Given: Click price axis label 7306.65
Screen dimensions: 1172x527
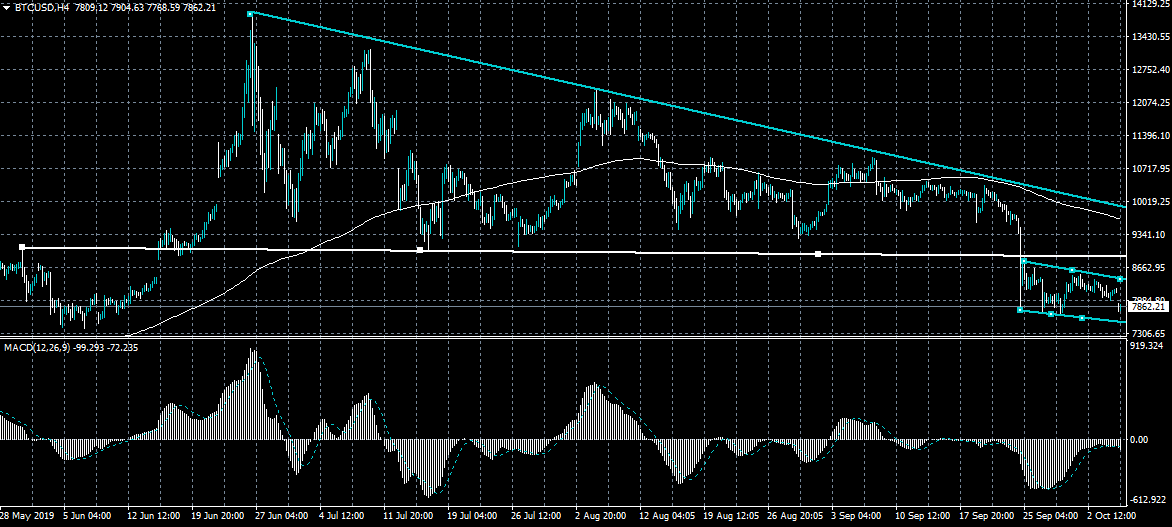Looking at the screenshot, I should click(1150, 333).
